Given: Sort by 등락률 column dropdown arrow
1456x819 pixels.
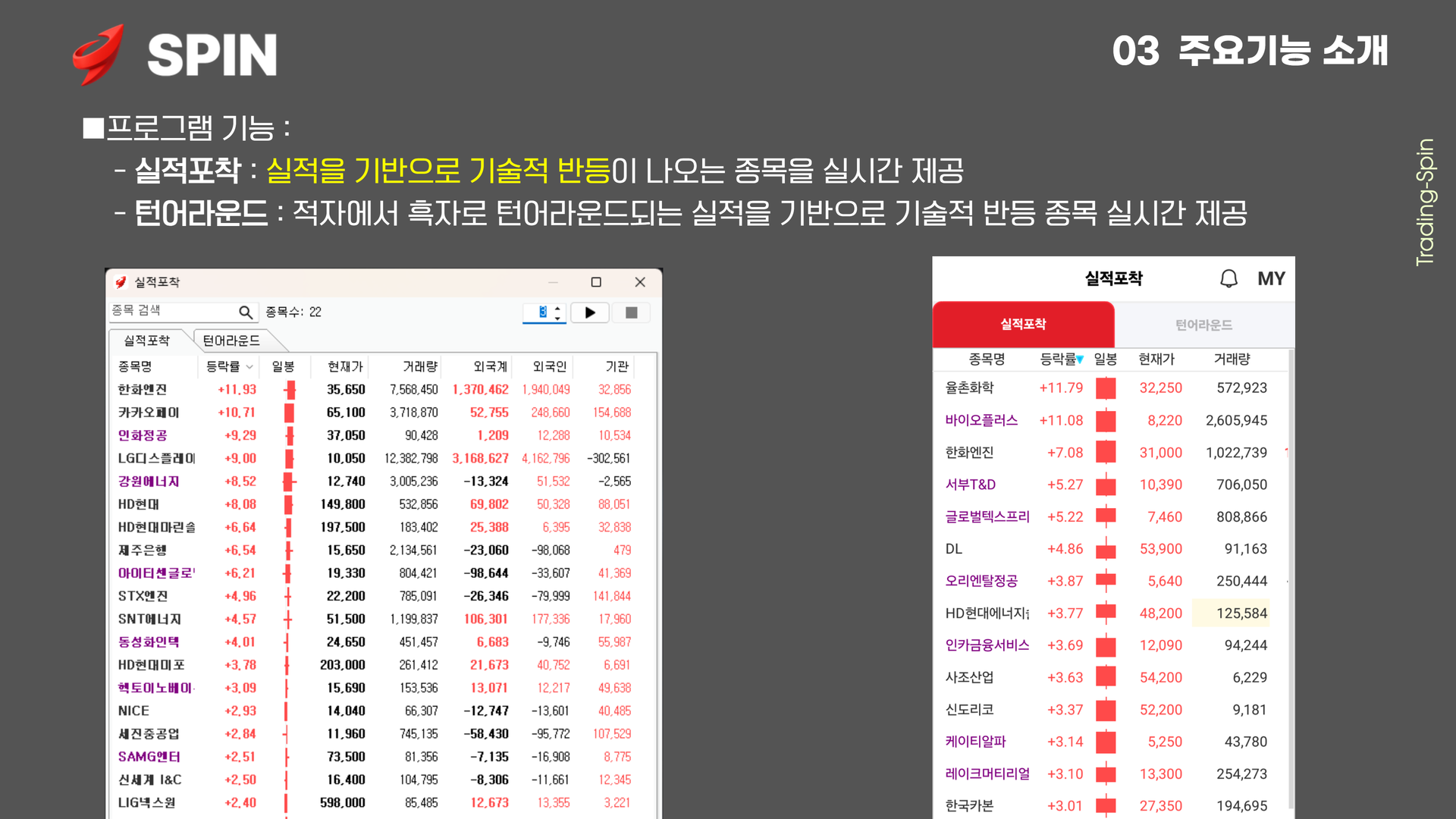Looking at the screenshot, I should coord(249,367).
